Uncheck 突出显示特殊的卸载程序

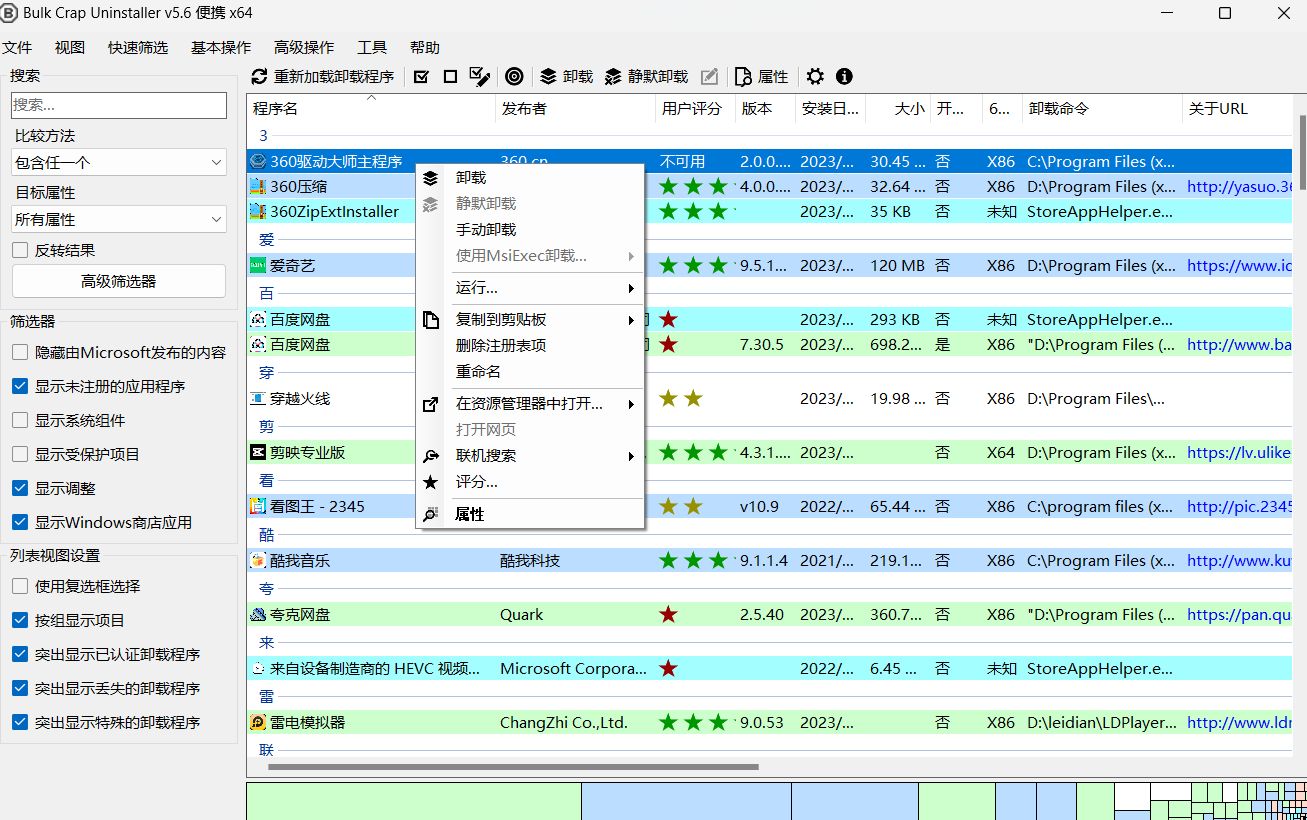point(20,722)
